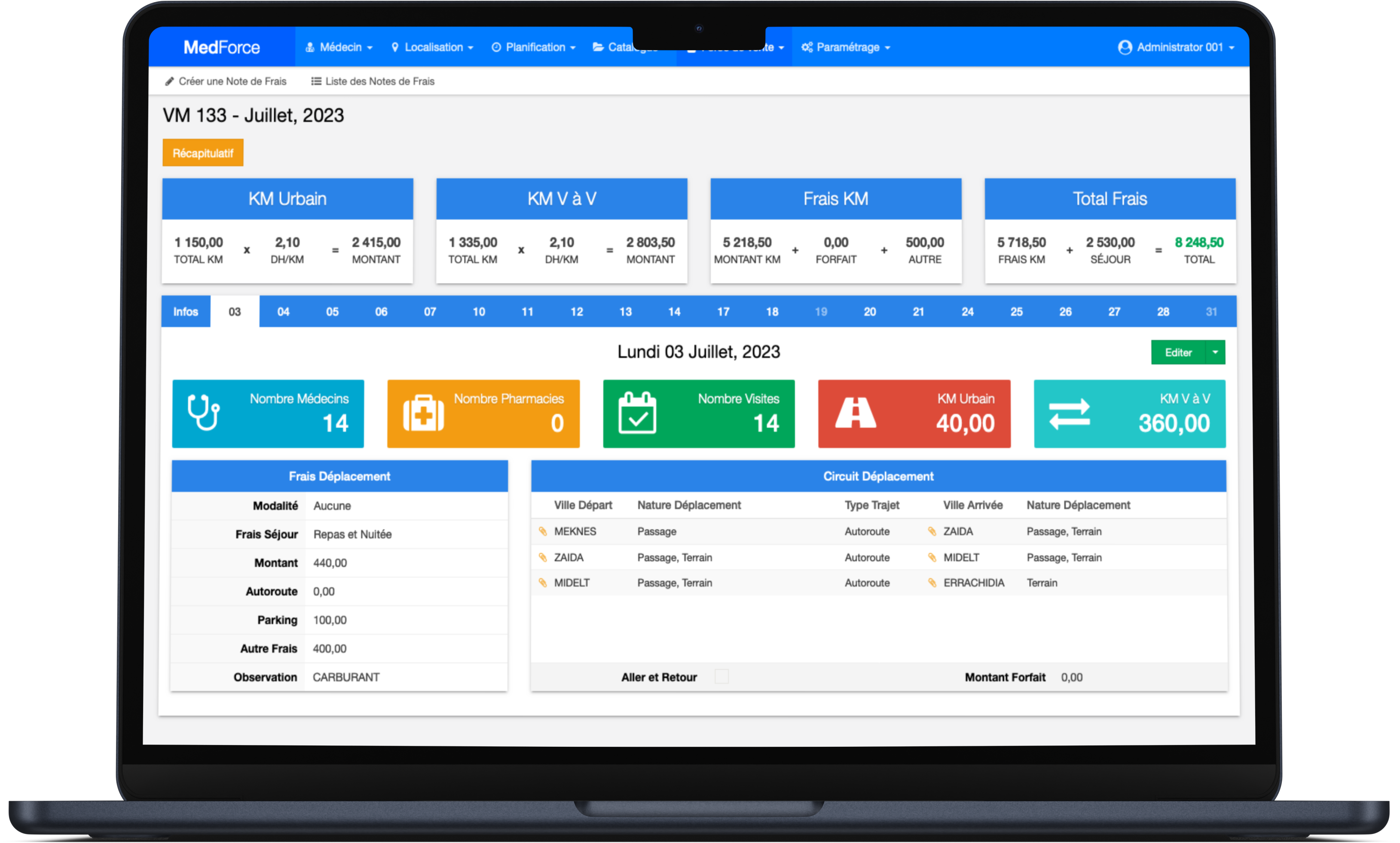Open the Médecin menu
Viewport: 1400px width, 843px height.
tap(339, 47)
